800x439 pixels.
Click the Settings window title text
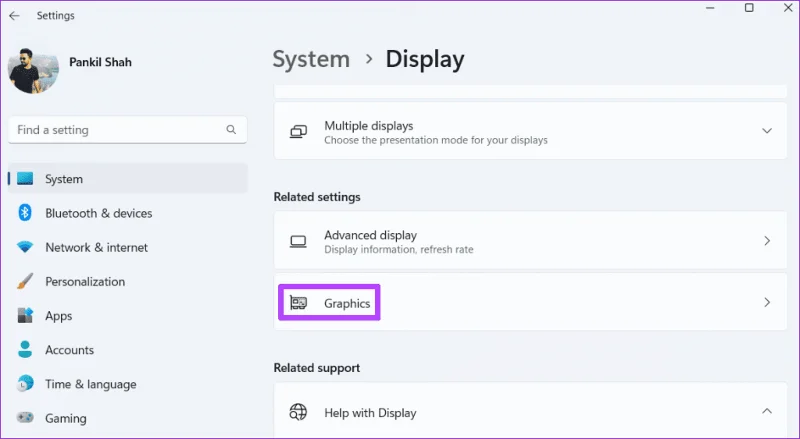(x=56, y=16)
